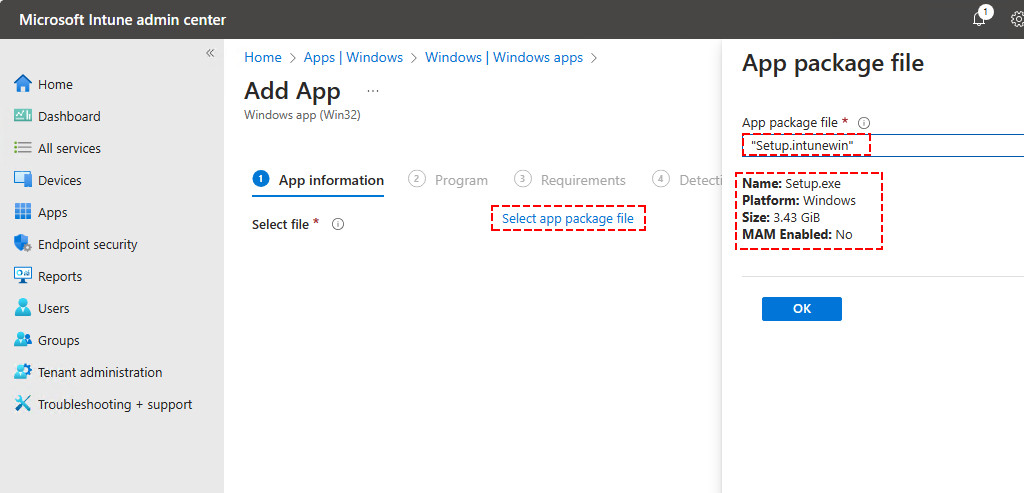Viewport: 1024px width, 493px height.
Task: Collapse the sidebar with double chevron
Action: [x=210, y=53]
